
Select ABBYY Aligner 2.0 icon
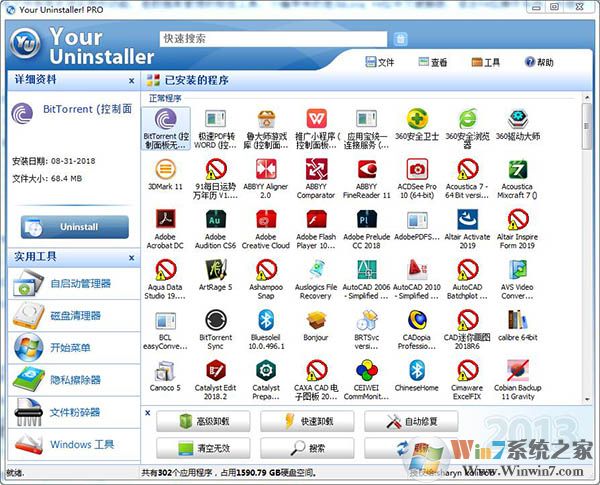tap(266, 169)
